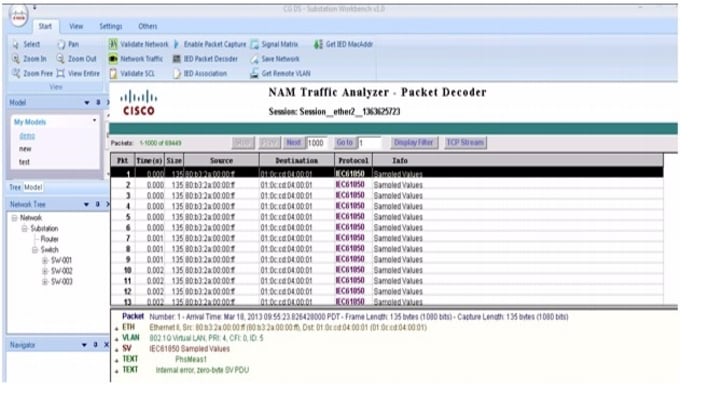Choose the Zoom Free tool
This screenshot has height=419, width=701.
(x=32, y=73)
